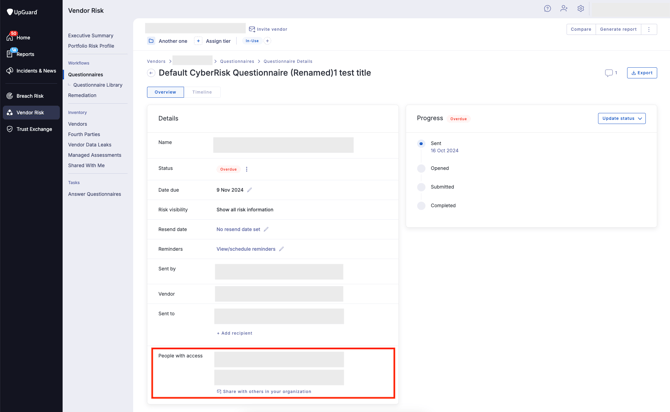Screen dimensions: 670x412
Task: Open Home from the sidebar
Action: pyautogui.click(x=22, y=37)
